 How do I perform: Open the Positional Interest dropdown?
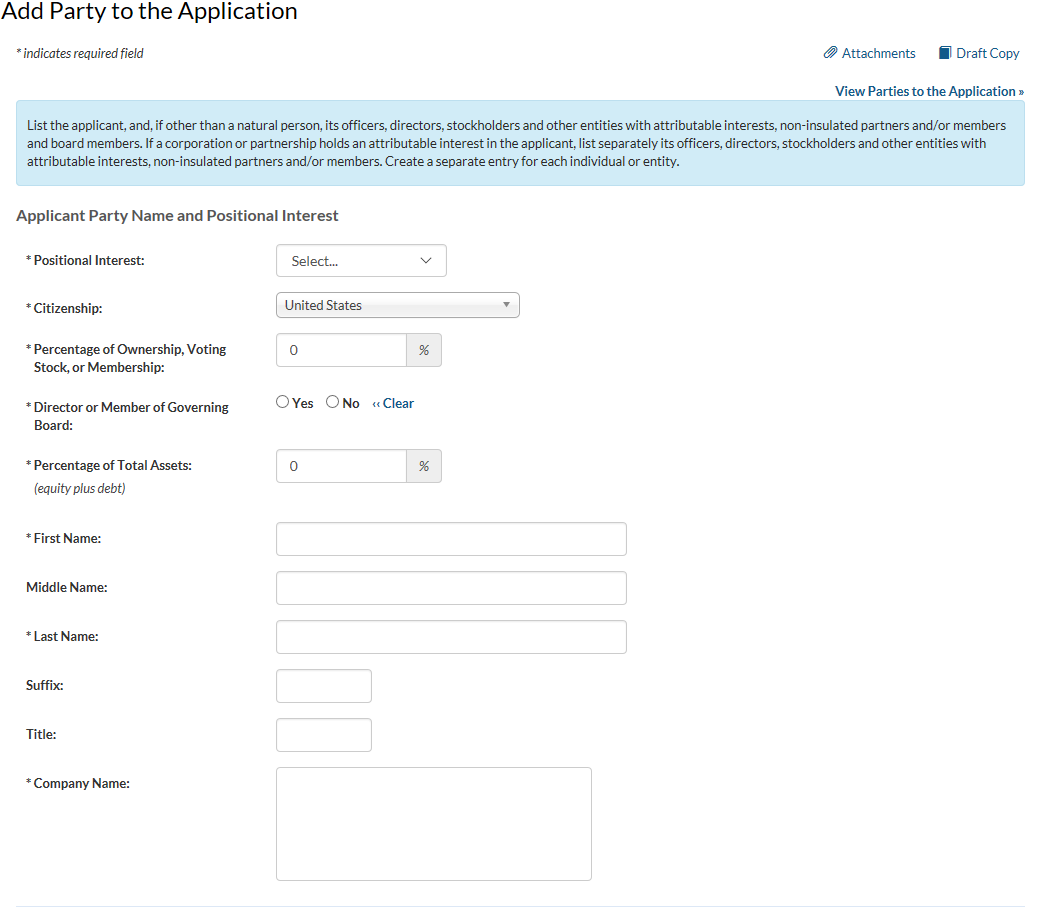pos(361,261)
